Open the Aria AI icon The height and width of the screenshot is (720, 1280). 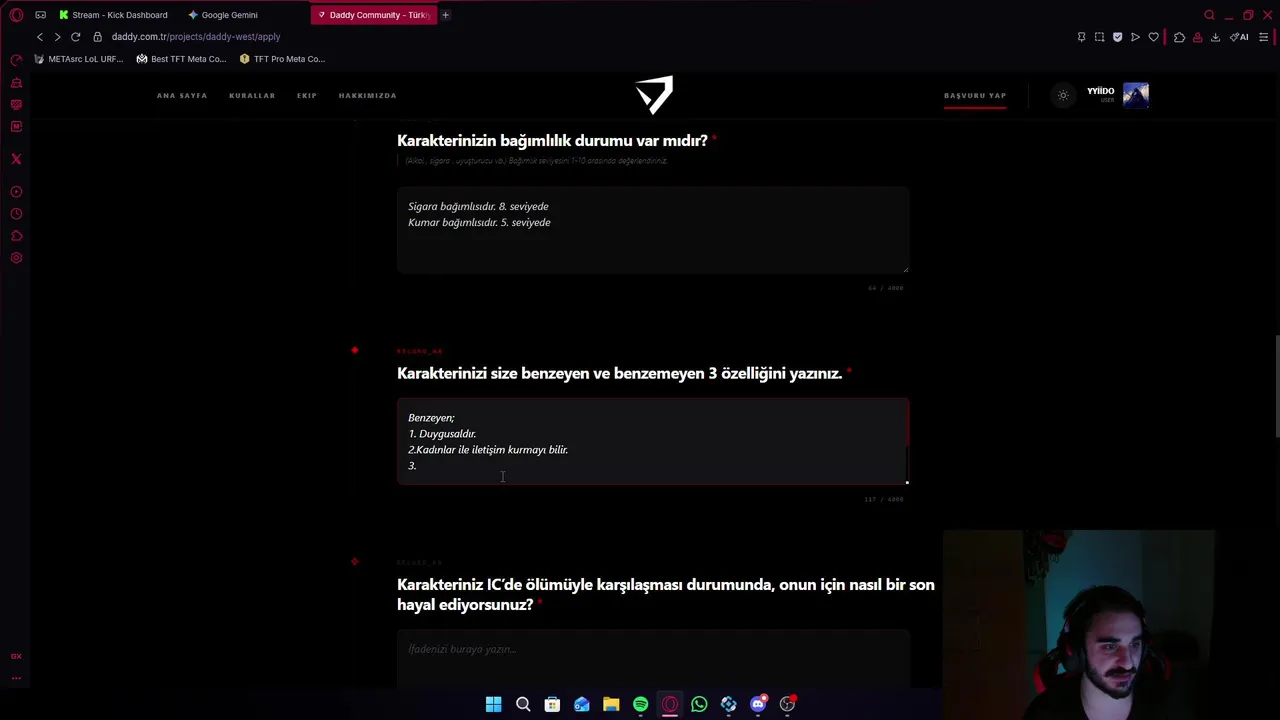pos(1239,37)
